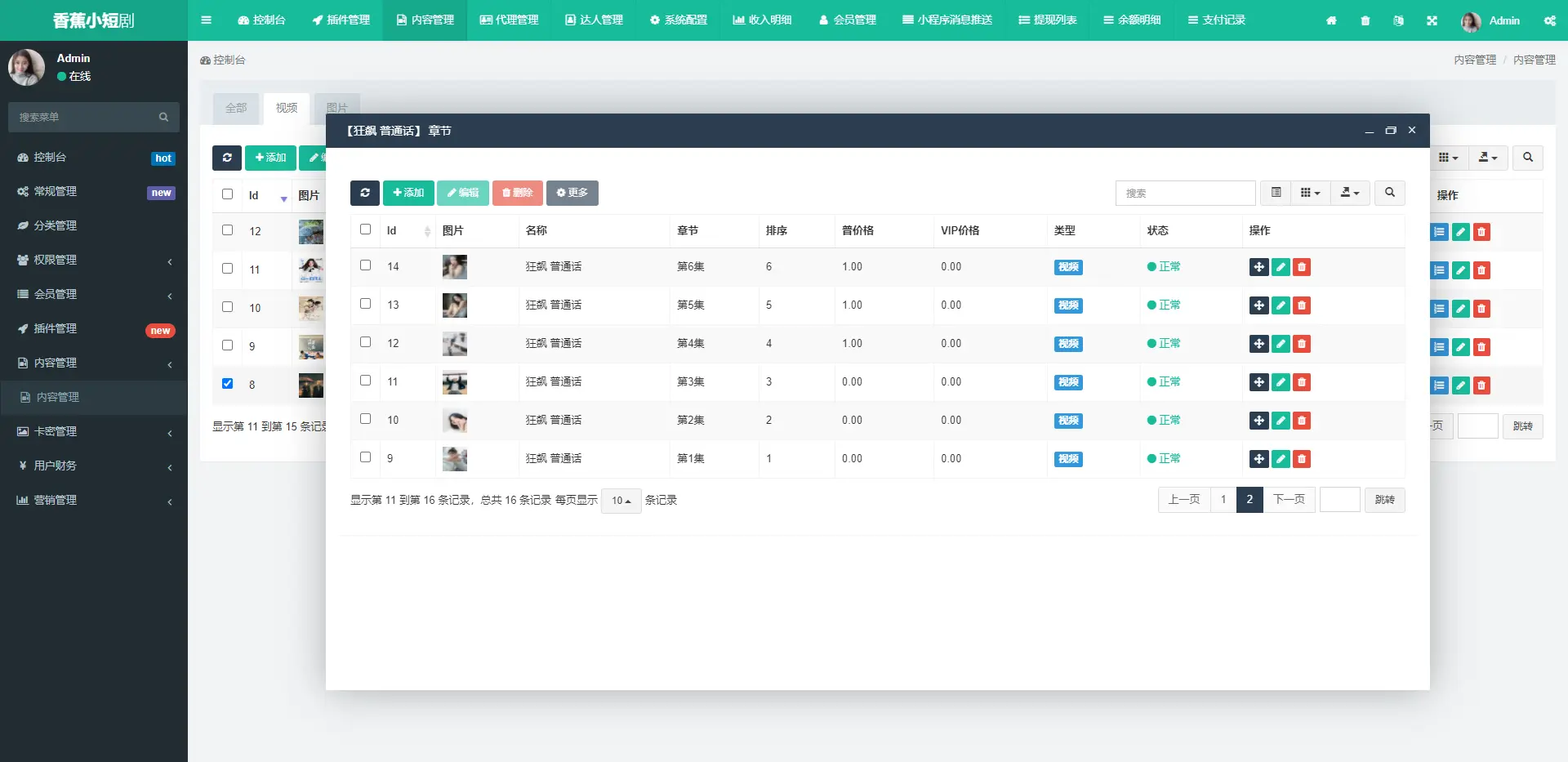Check the box for chapter row Id 9
Image resolution: width=1568 pixels, height=762 pixels.
[365, 457]
